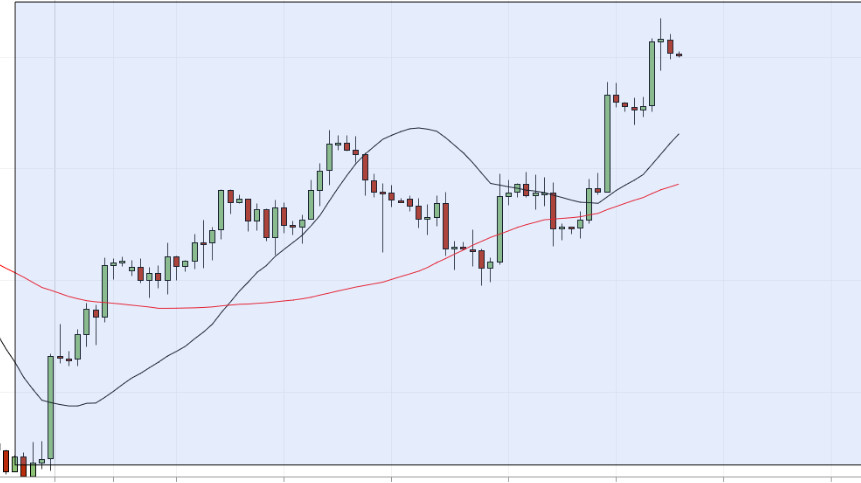Screen dimensions: 861x483
Task: Select the green candle rebounding off the red average
Action: pyautogui.click(x=499, y=229)
